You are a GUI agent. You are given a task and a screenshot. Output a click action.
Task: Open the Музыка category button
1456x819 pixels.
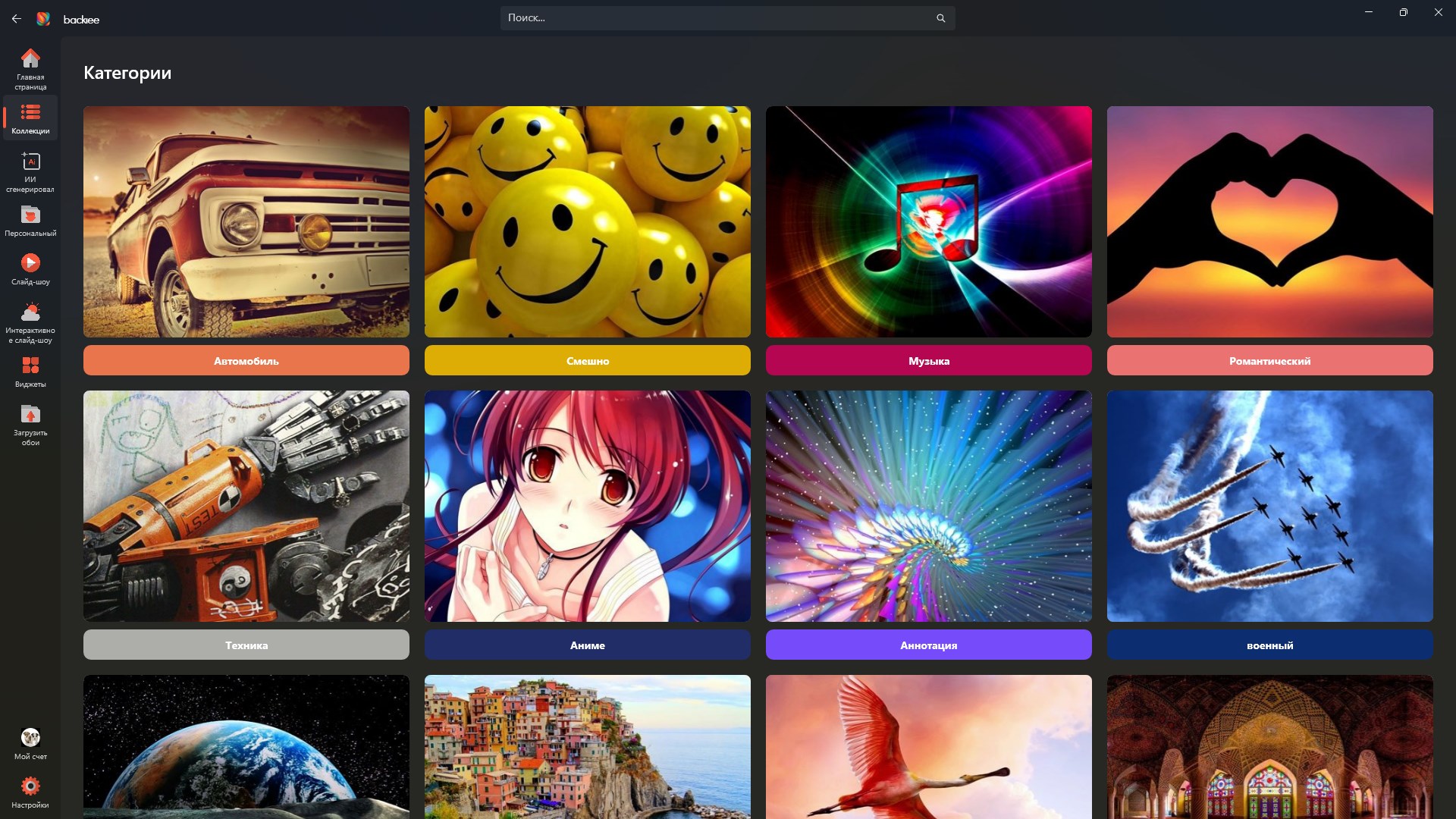coord(929,360)
